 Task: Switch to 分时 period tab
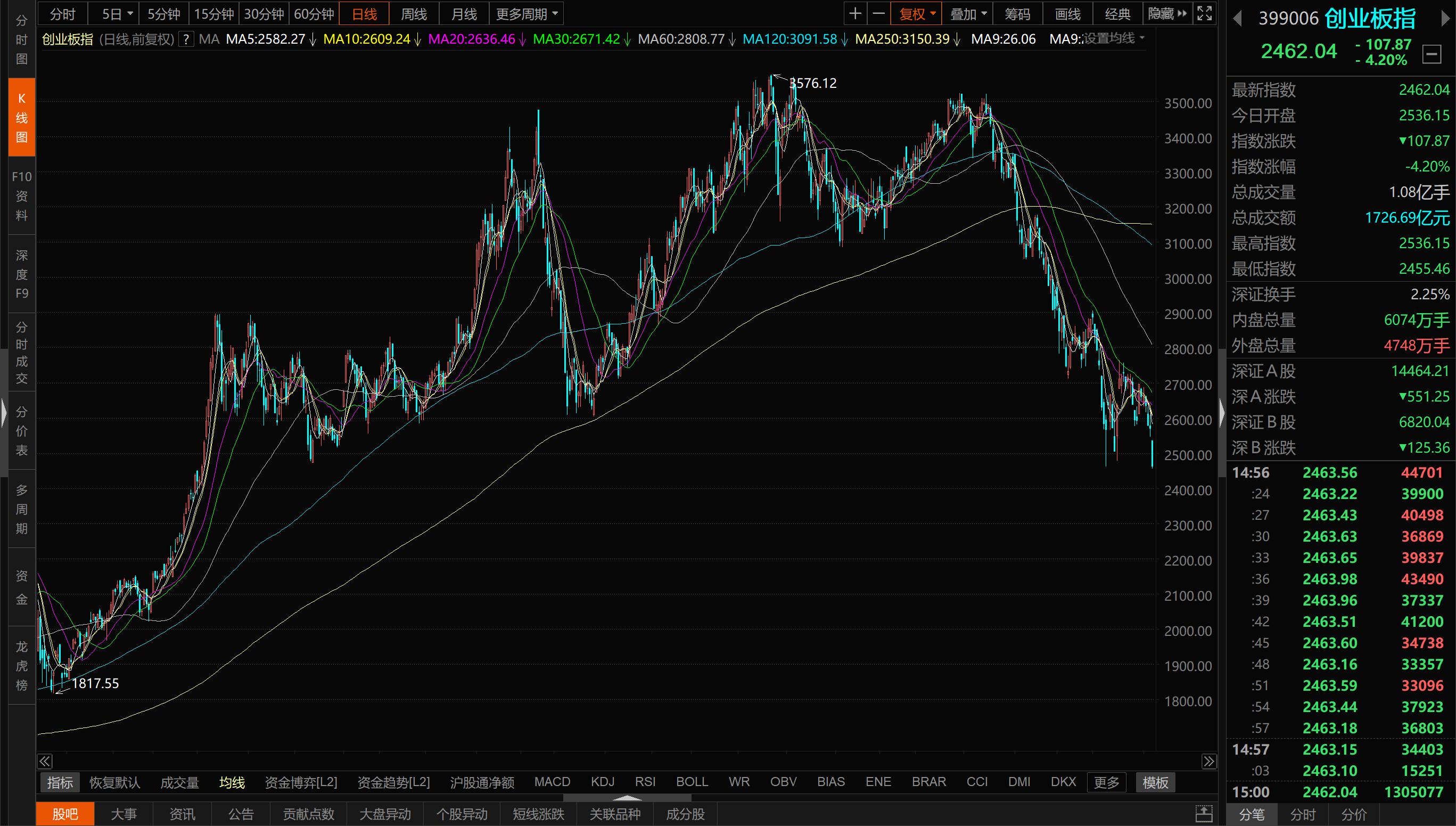(x=63, y=14)
